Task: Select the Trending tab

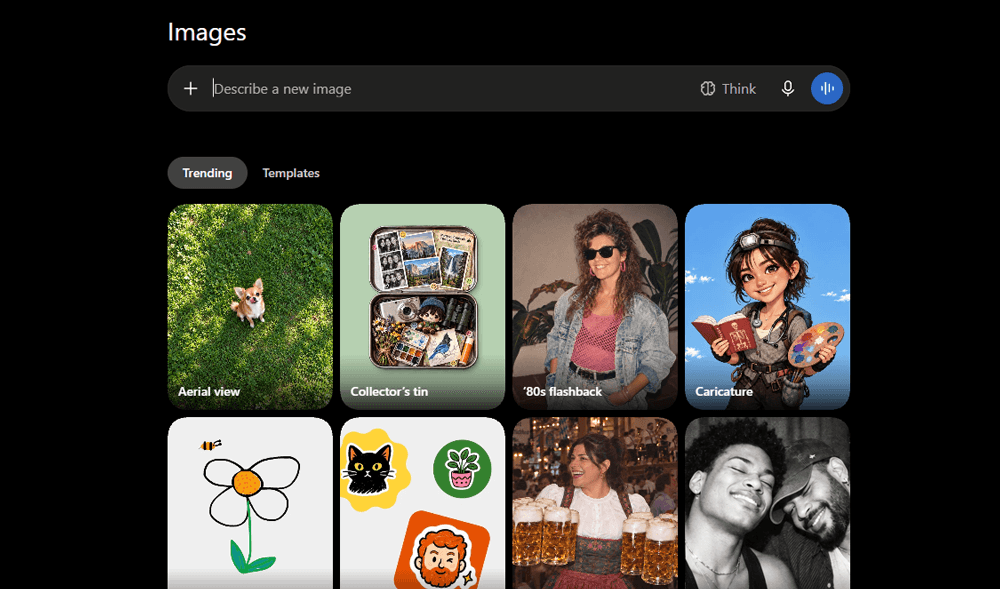Action: coord(207,173)
